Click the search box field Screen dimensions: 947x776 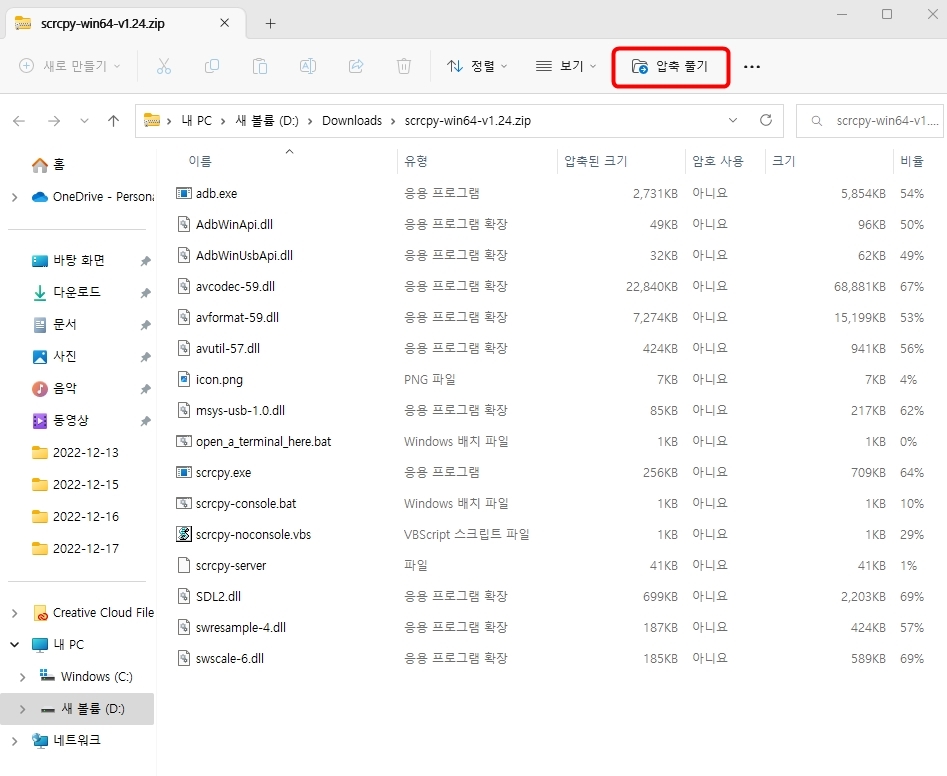point(870,121)
